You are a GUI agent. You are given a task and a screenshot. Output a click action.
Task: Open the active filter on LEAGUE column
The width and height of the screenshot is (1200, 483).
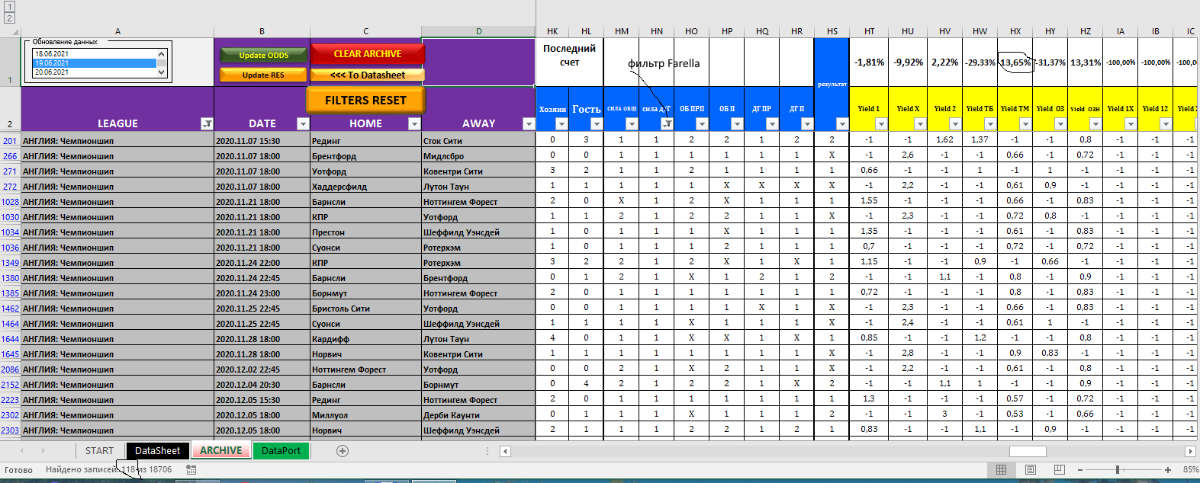click(206, 124)
